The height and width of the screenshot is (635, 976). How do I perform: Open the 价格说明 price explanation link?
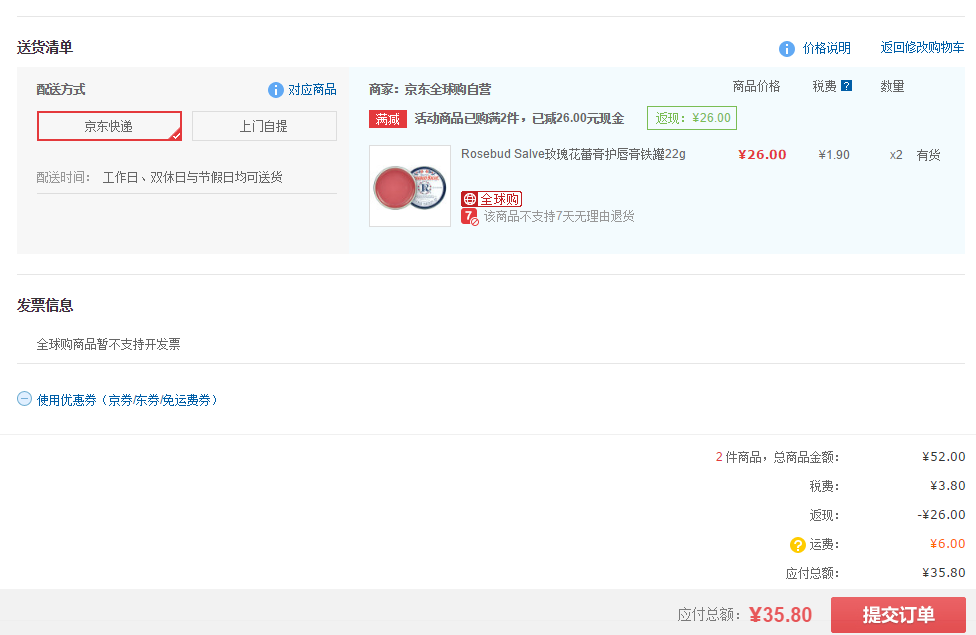coord(827,48)
